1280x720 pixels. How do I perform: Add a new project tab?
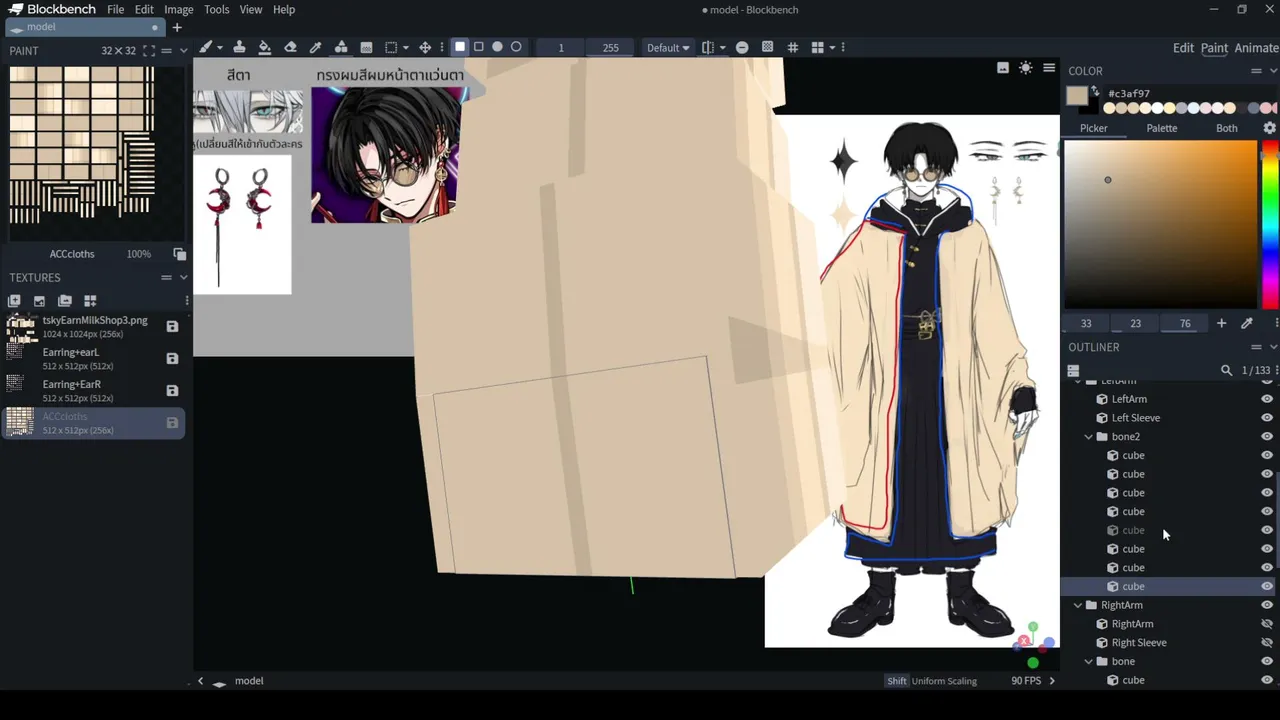177,27
